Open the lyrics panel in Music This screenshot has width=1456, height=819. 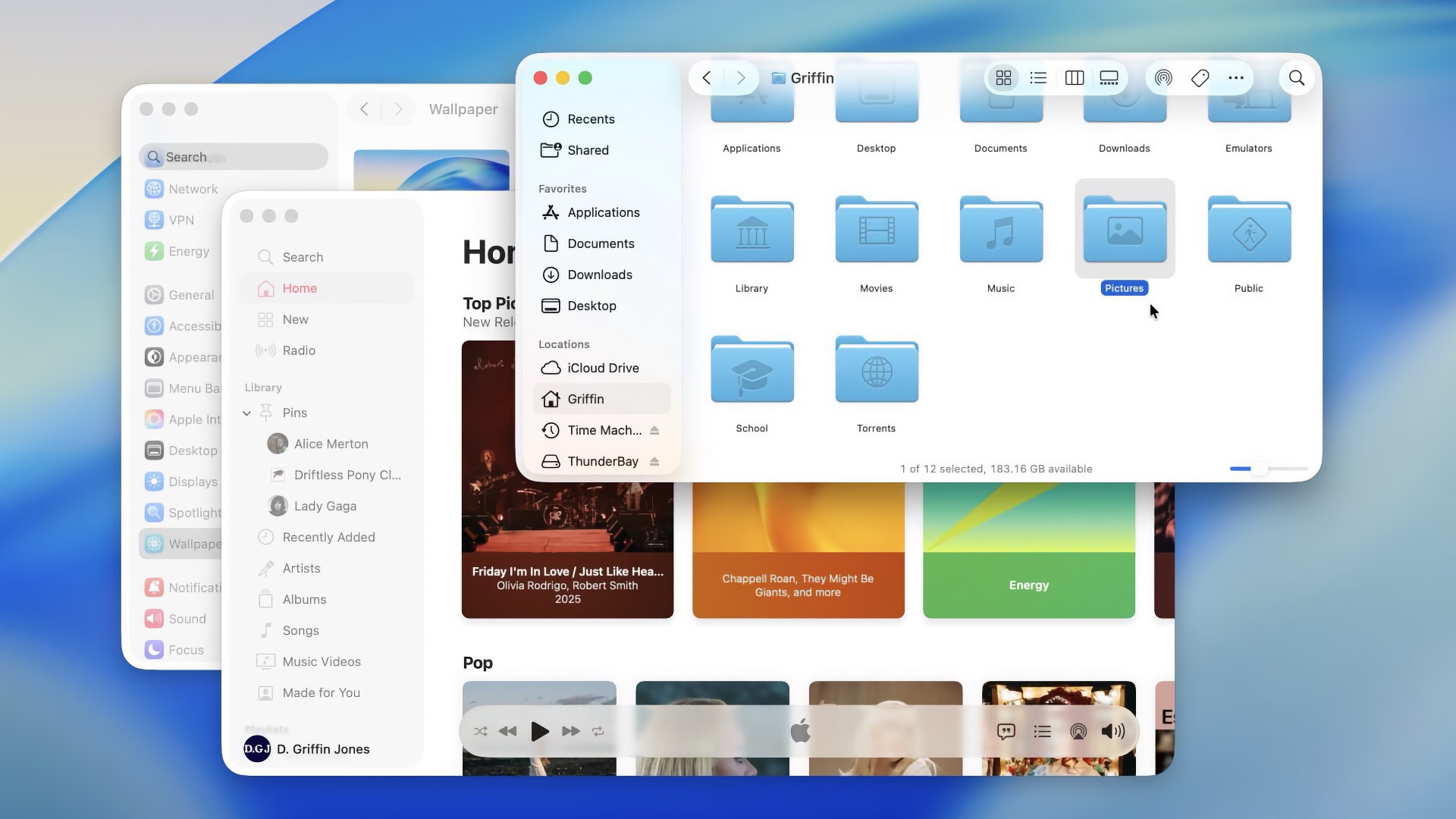[1006, 731]
